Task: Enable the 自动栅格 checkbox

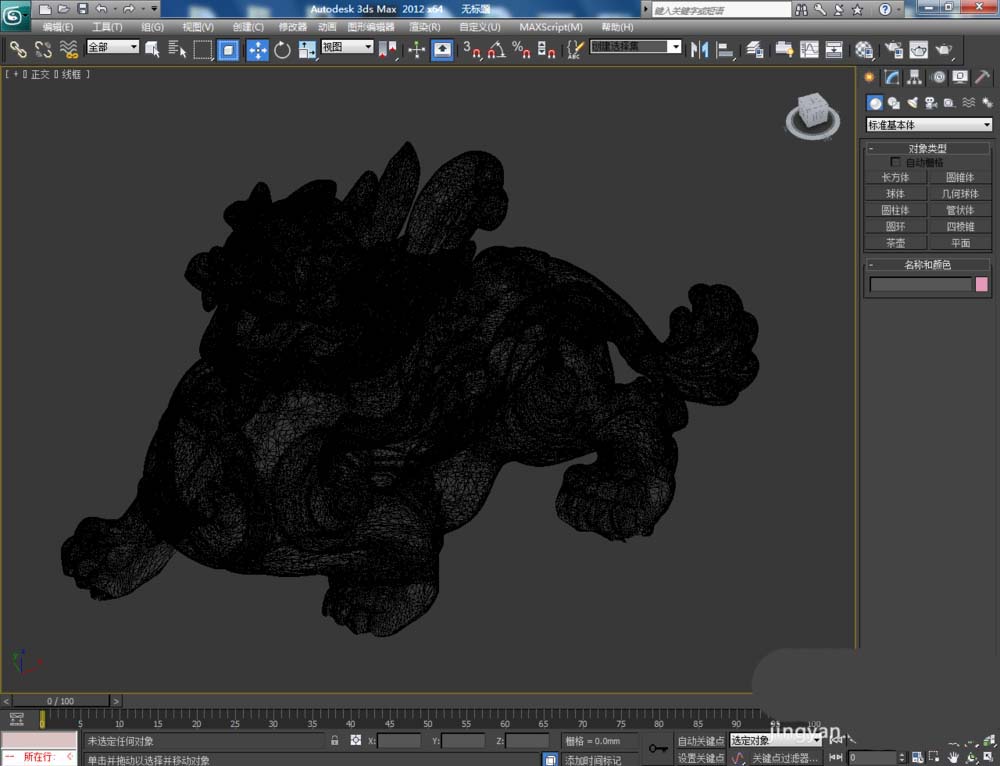Action: pos(895,162)
